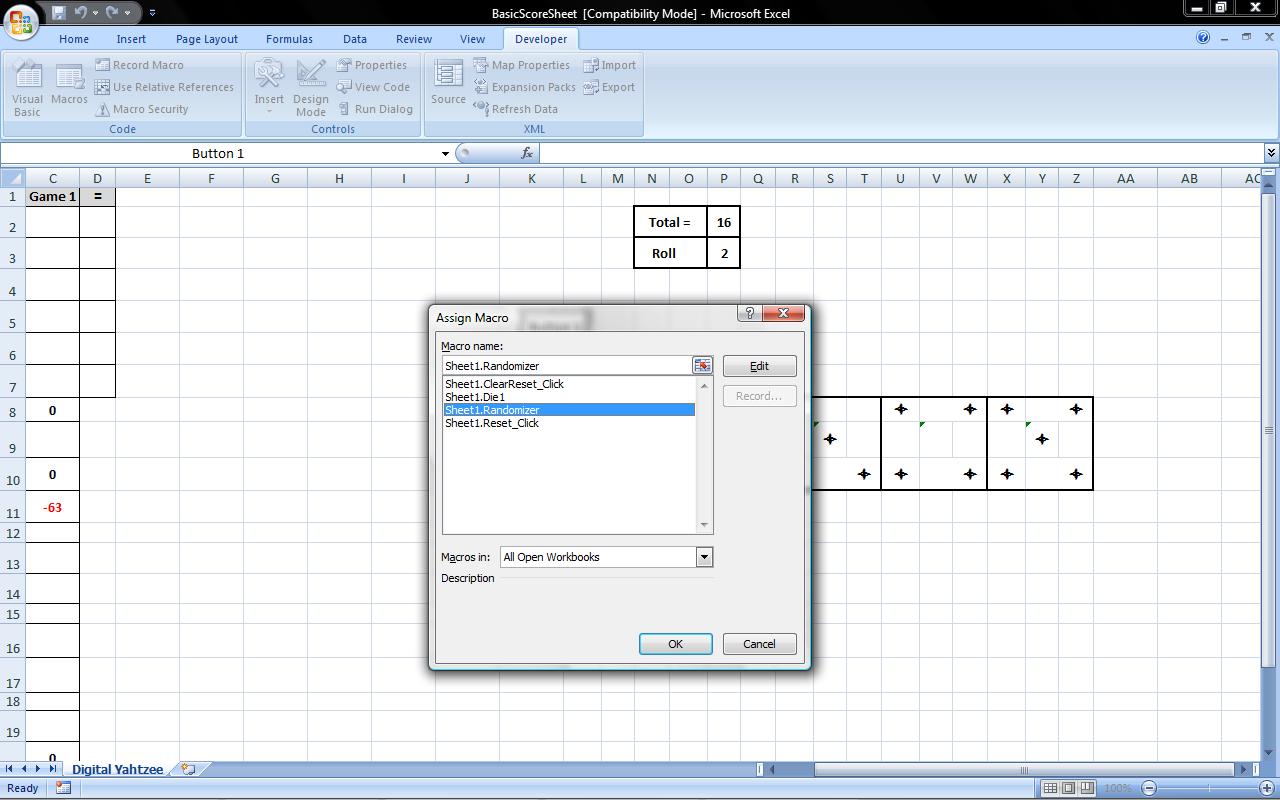The height and width of the screenshot is (800, 1280).
Task: Switch to the Review tab
Action: (x=414, y=39)
